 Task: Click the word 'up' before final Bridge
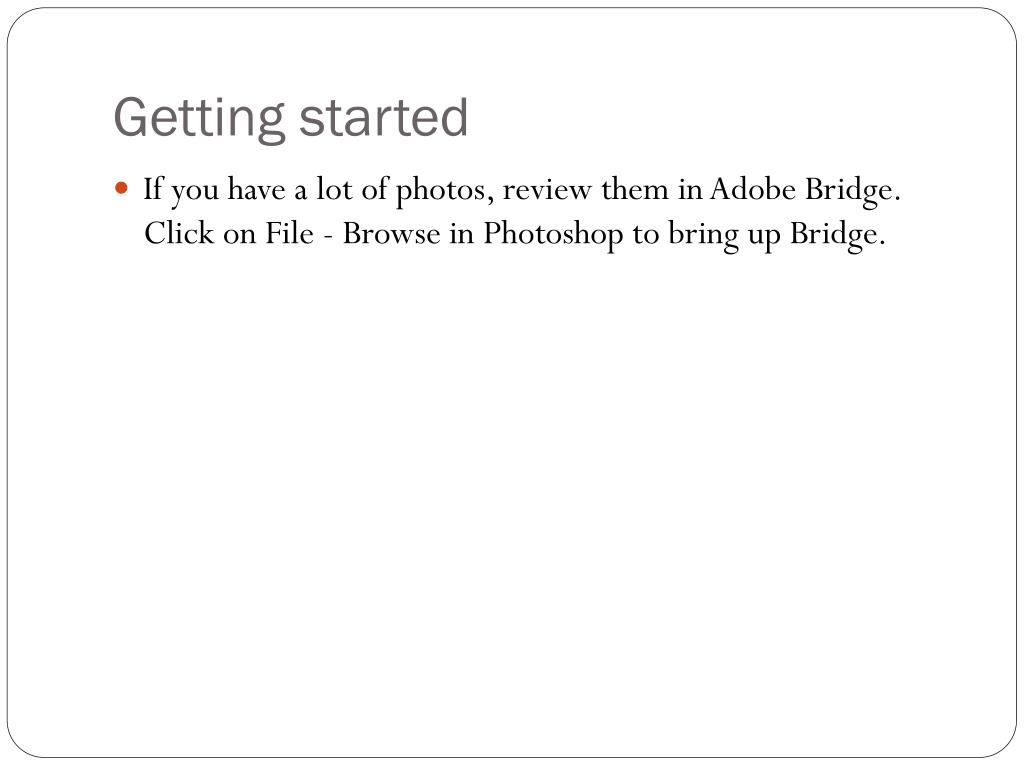[764, 238]
